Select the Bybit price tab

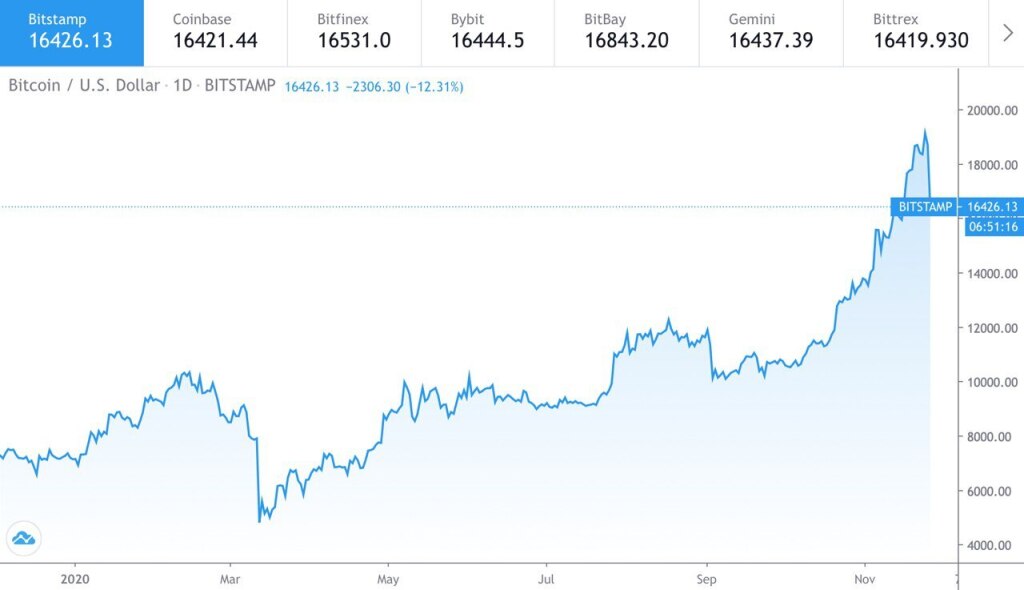pos(488,32)
